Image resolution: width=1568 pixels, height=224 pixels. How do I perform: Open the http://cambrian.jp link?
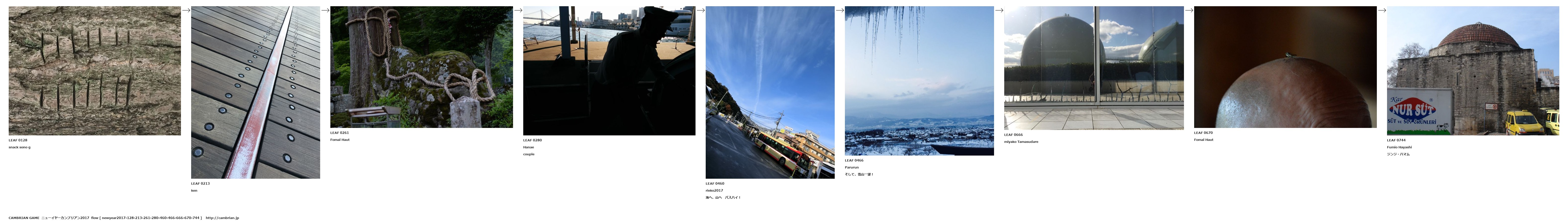click(x=222, y=218)
